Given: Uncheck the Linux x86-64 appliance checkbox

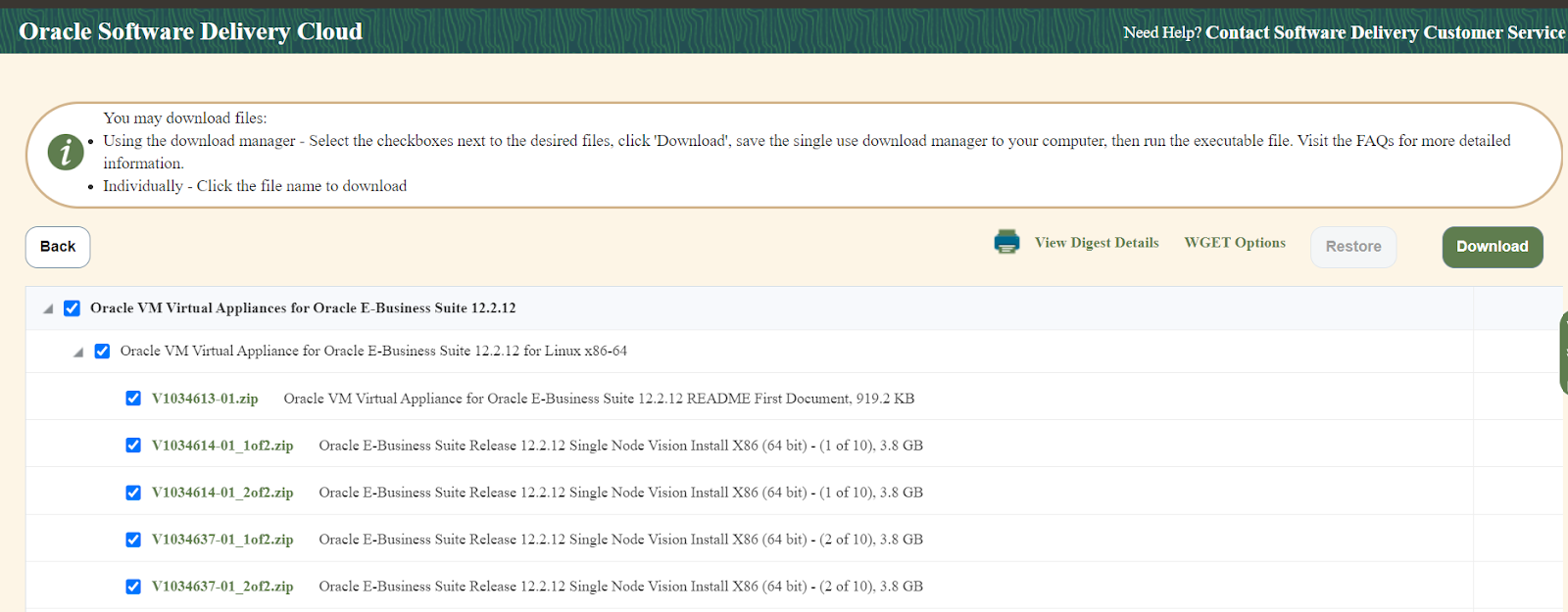Looking at the screenshot, I should point(102,351).
